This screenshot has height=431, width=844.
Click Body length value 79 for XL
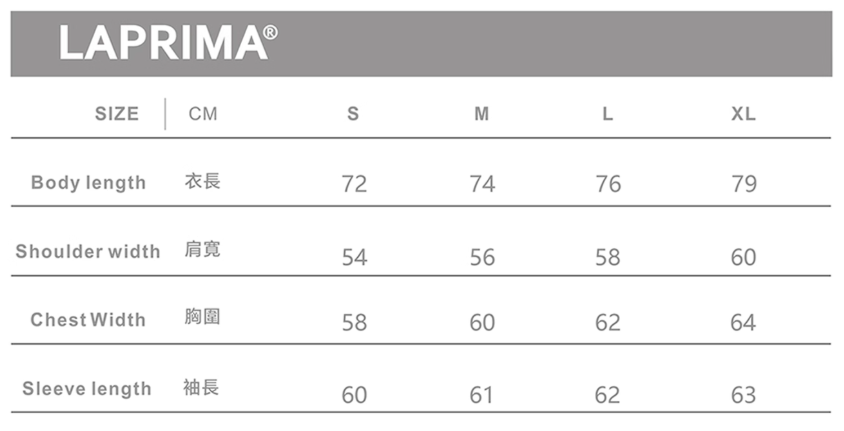tap(743, 184)
